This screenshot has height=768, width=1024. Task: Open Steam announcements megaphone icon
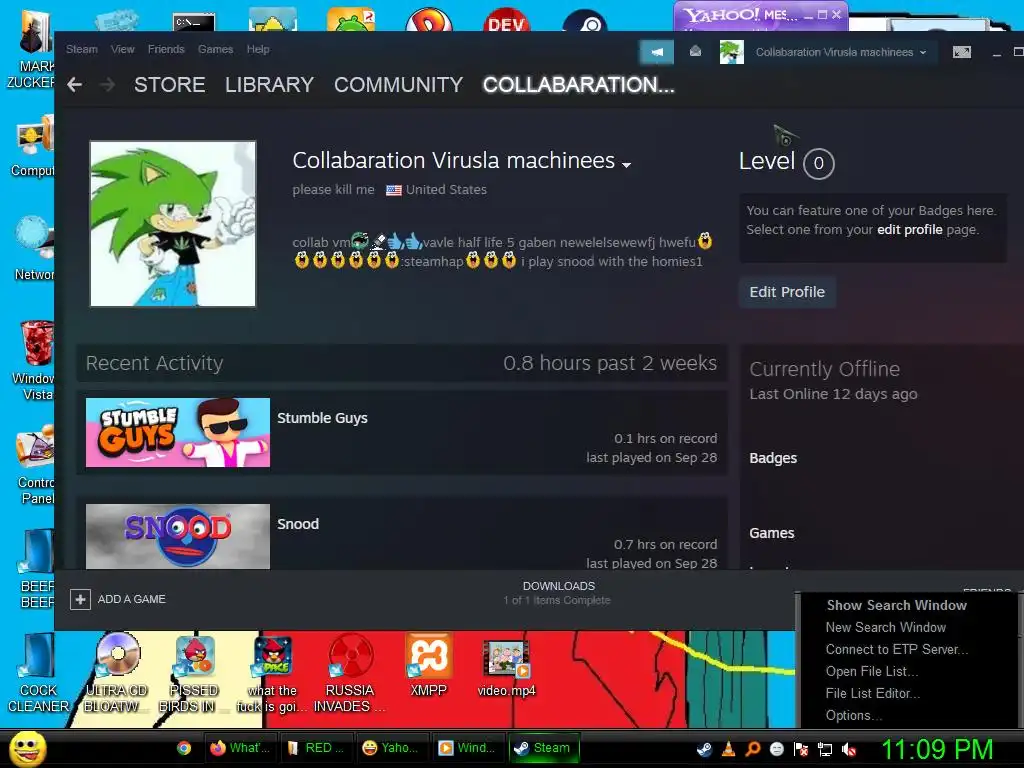tap(656, 52)
